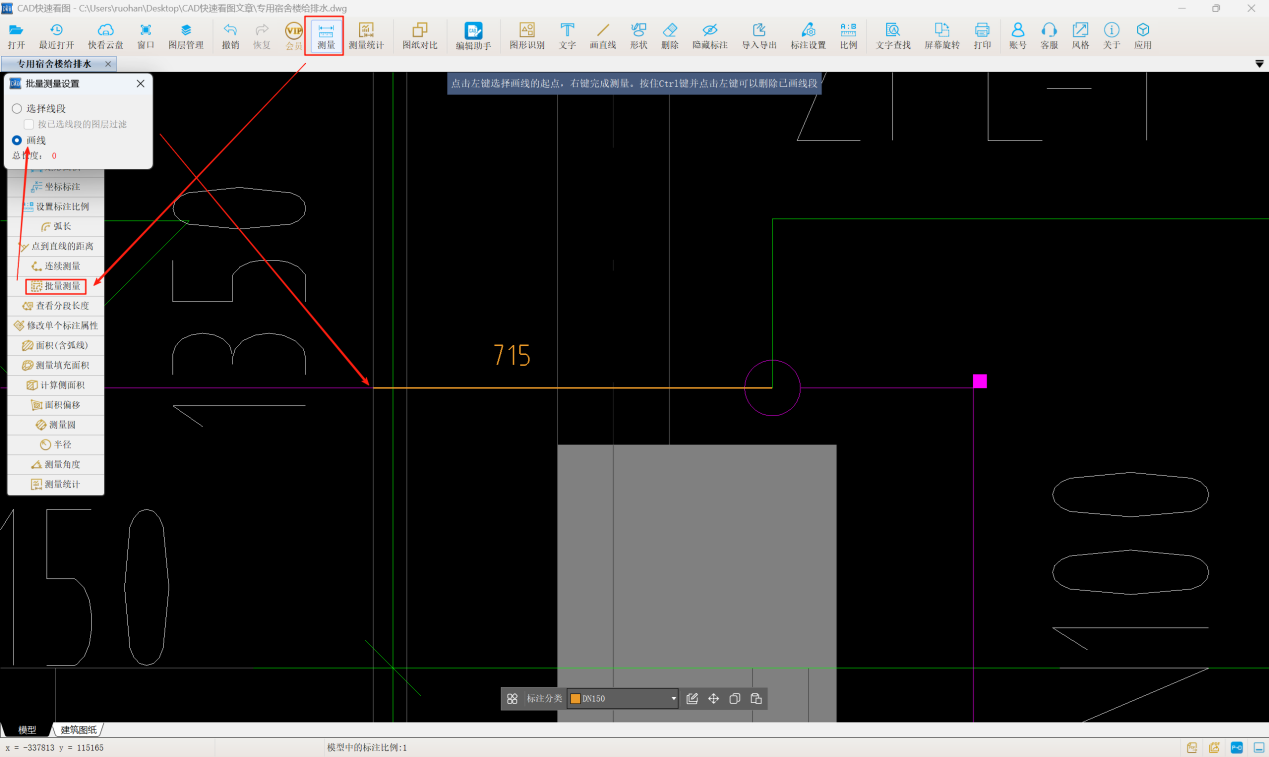Viewport: 1269px width, 757px height.
Task: Click the move icon in annotation toolbar
Action: pos(714,699)
